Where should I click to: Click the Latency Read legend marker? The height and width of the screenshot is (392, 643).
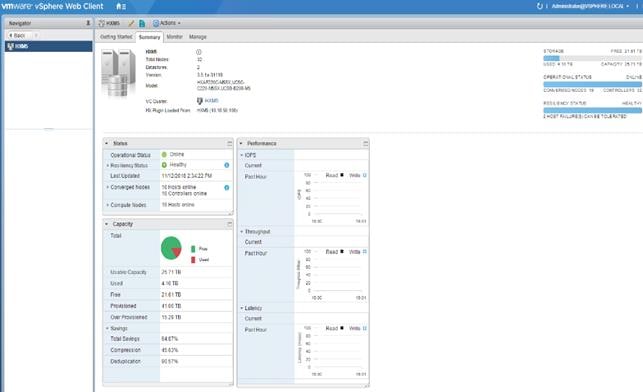coord(342,328)
